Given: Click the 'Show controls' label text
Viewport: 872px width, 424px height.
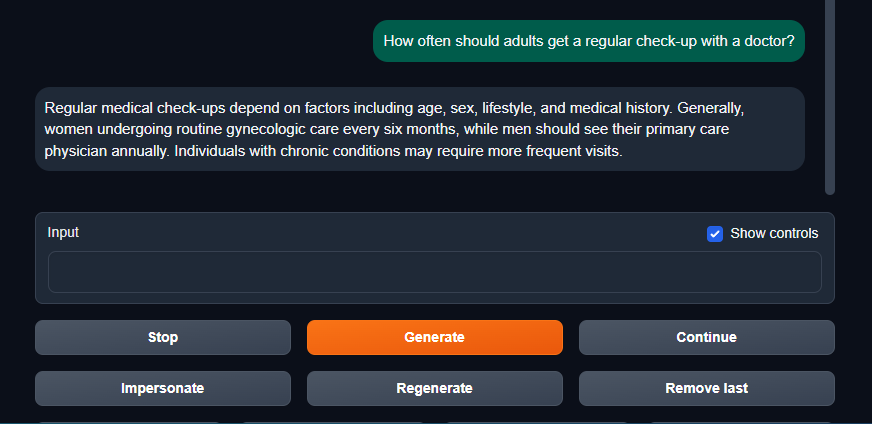Looking at the screenshot, I should click(773, 233).
